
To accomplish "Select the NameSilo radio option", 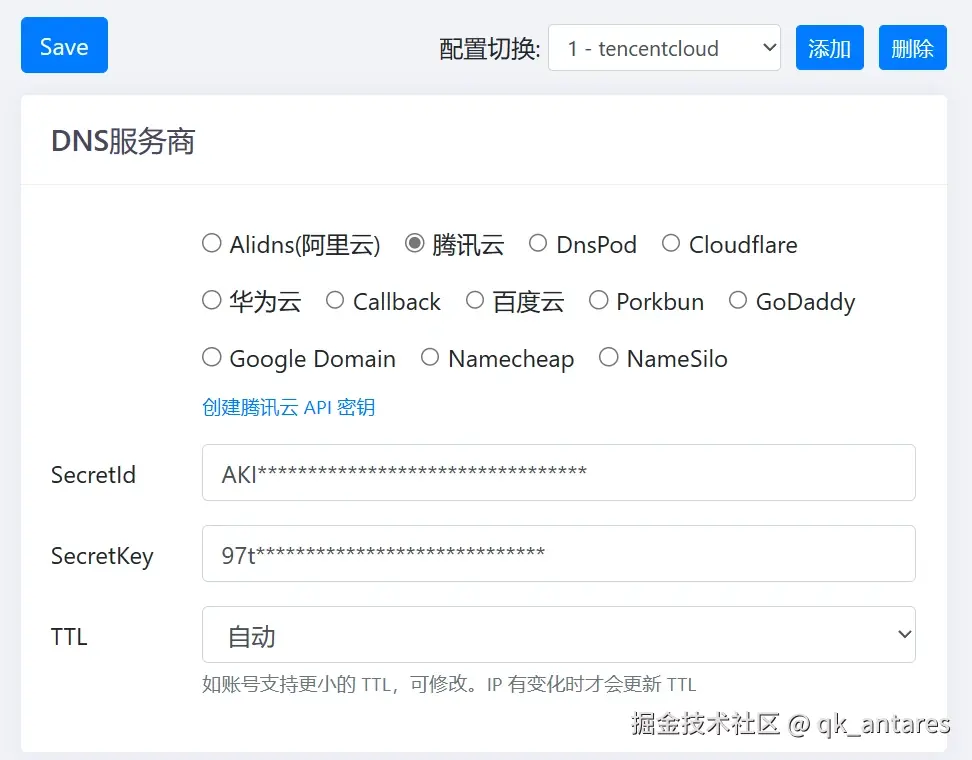I will [609, 357].
